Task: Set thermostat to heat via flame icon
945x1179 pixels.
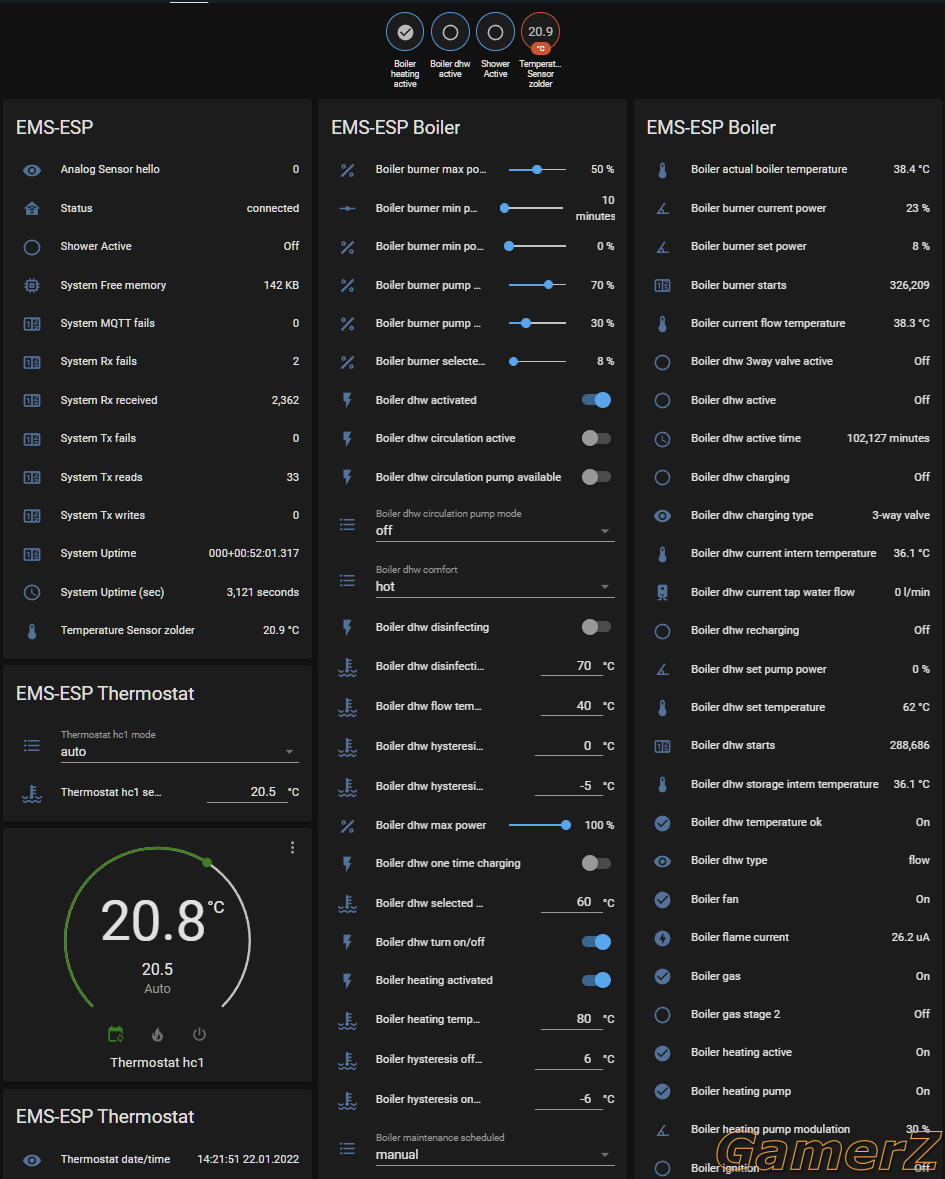Action: (x=157, y=1035)
